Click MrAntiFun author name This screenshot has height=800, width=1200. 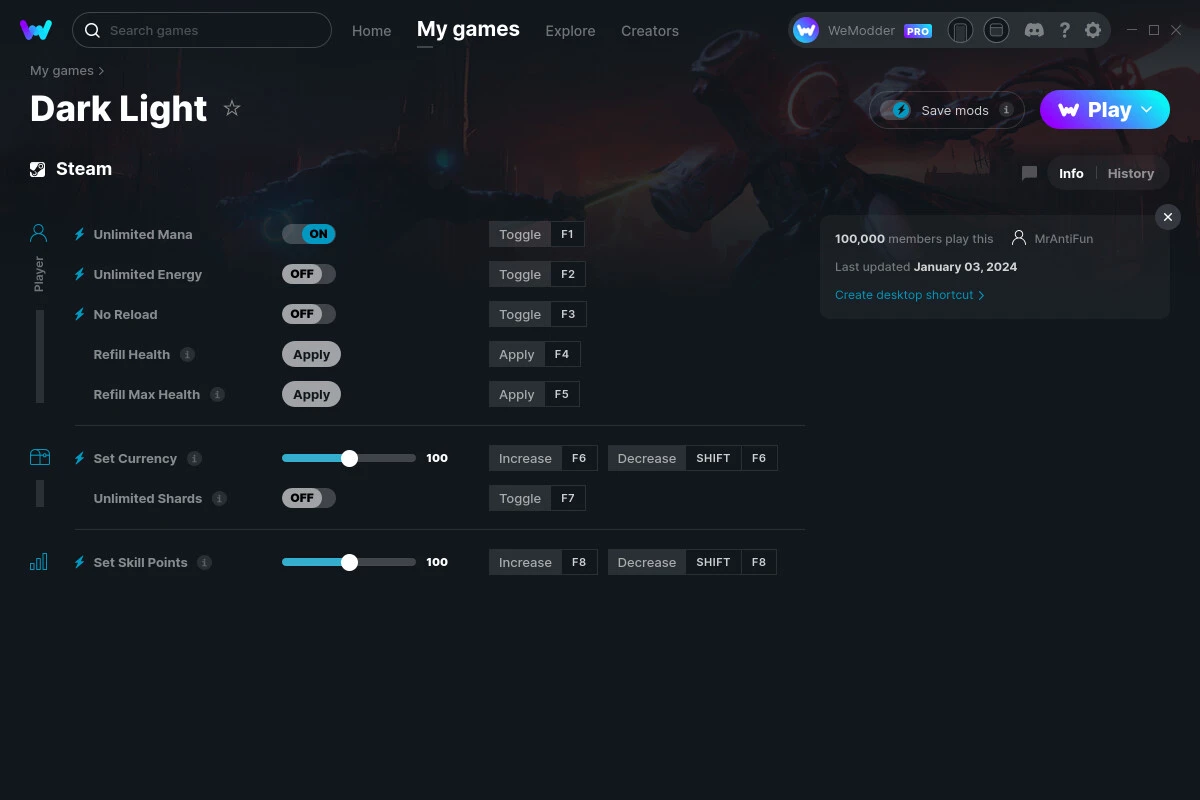[1064, 239]
